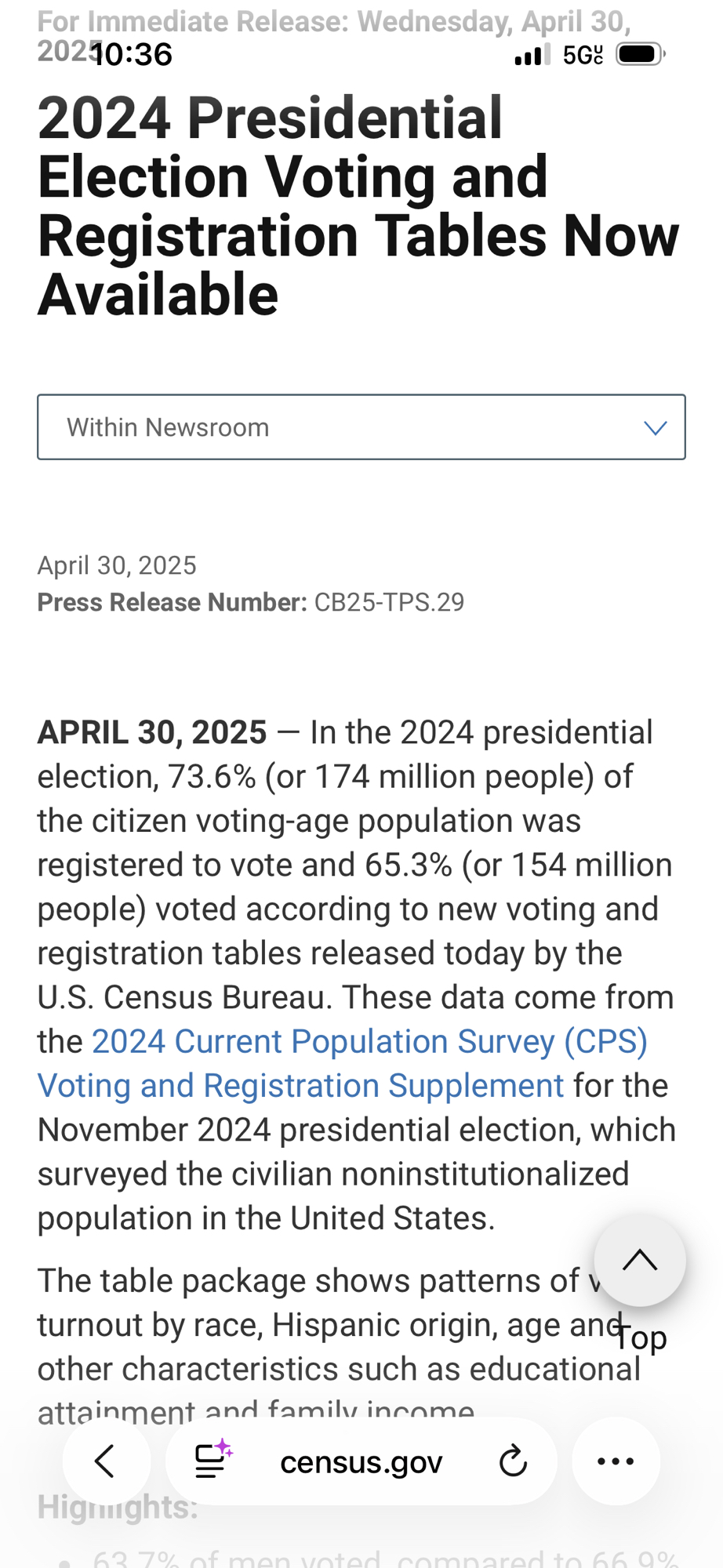Go back using the left arrow button
This screenshot has height=1568, width=723.
[x=105, y=1461]
